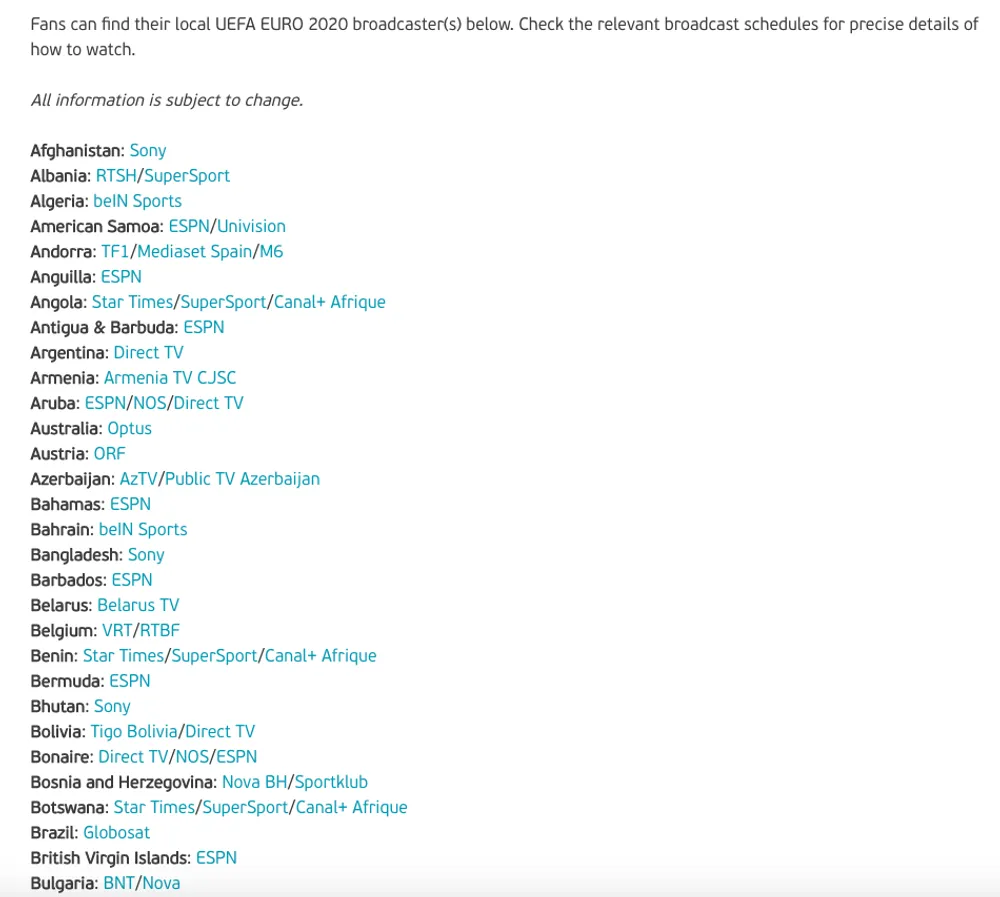Click SuperSport link in Angola row
This screenshot has height=897, width=1000.
coord(223,302)
